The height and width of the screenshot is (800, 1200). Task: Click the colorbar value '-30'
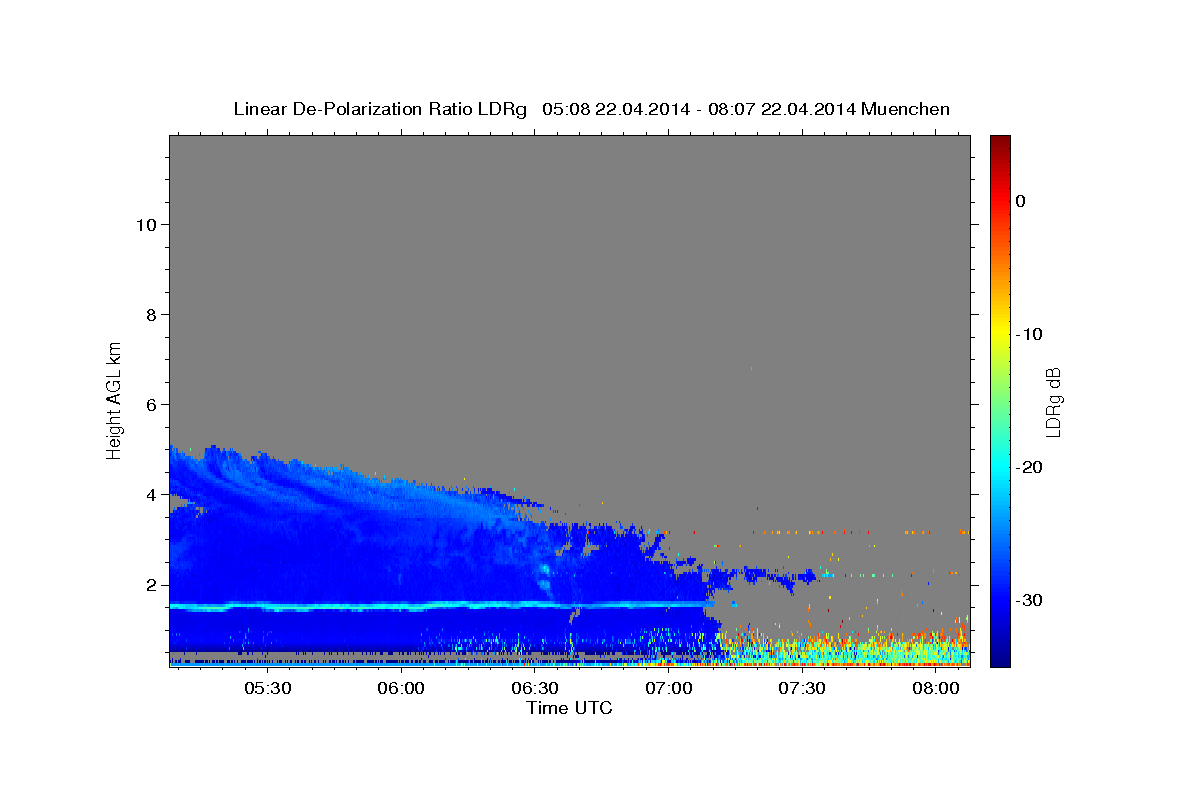1030,600
